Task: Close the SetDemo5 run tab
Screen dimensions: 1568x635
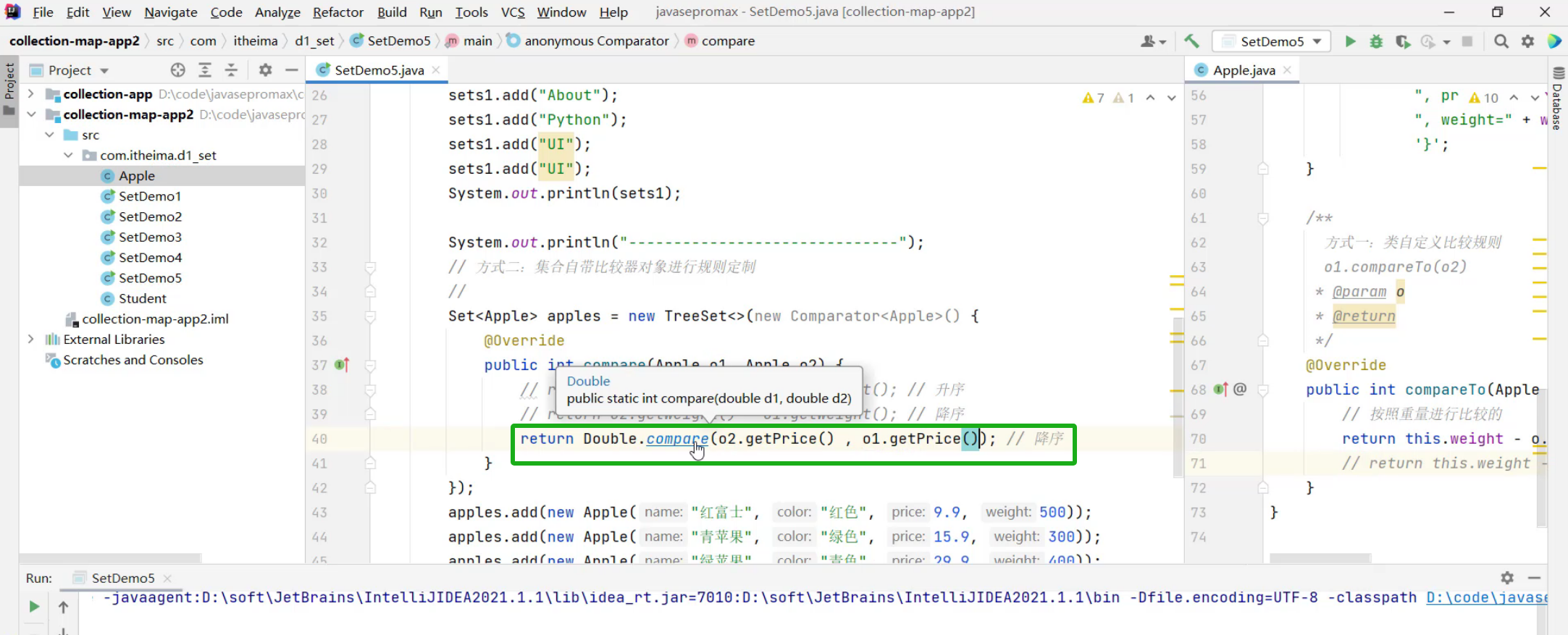Action: [167, 578]
